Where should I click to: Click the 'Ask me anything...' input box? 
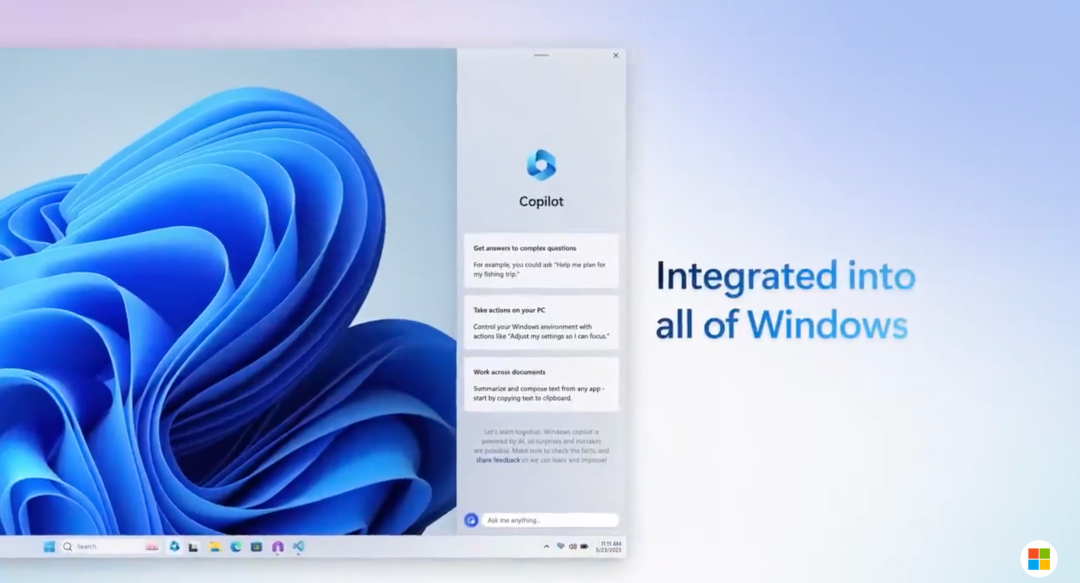(550, 520)
